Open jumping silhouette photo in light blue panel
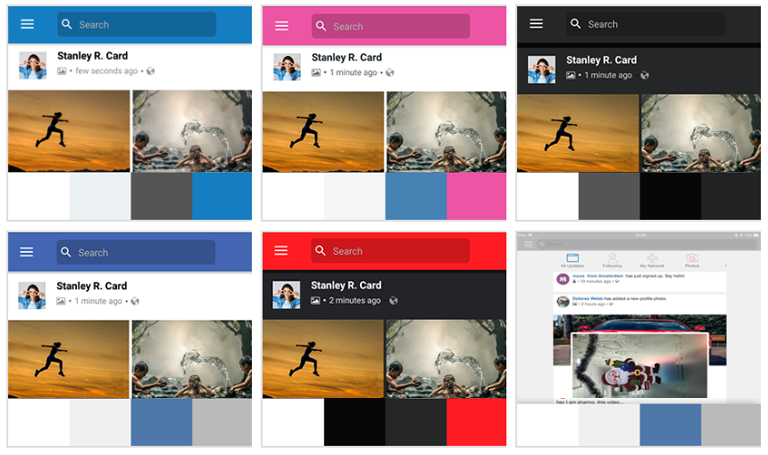 tap(69, 131)
